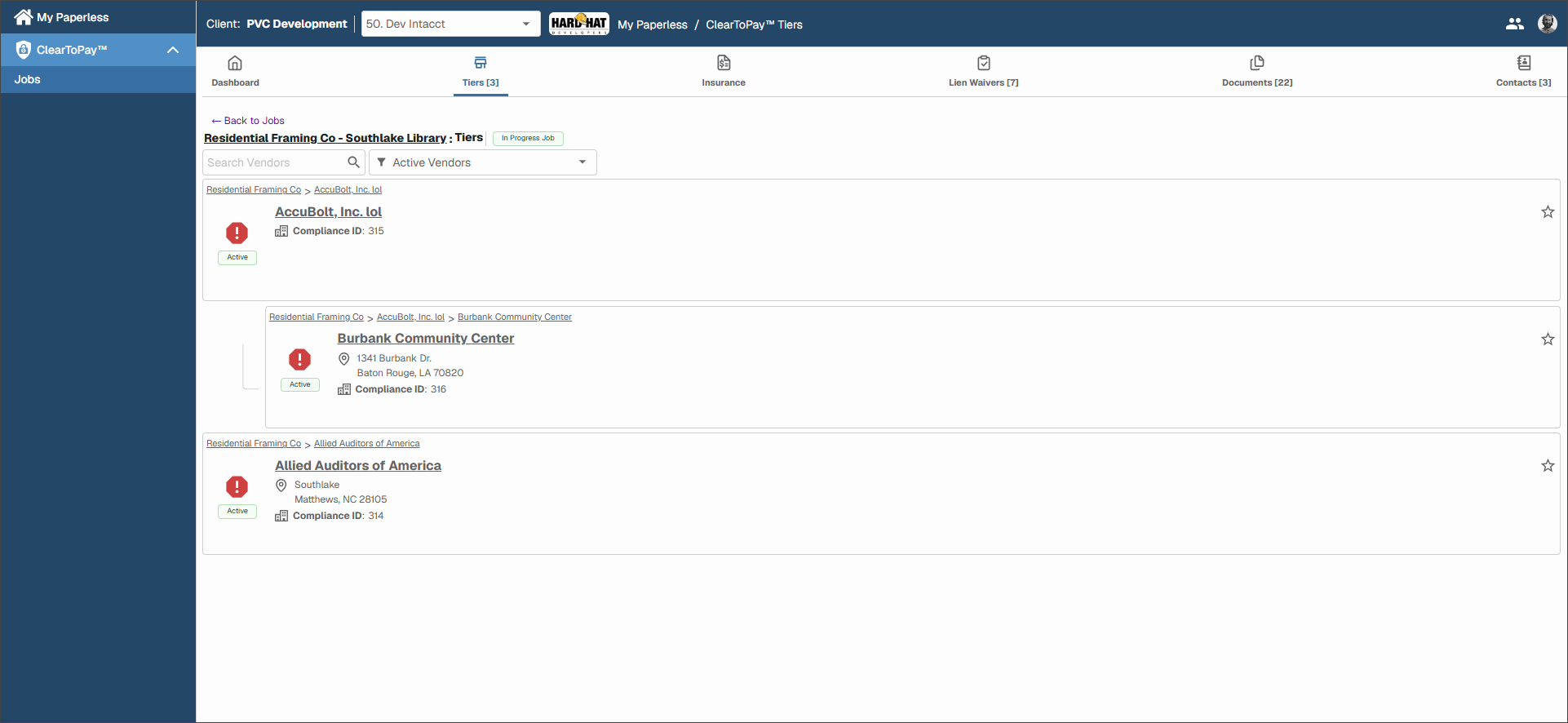Open the Documents [22] tab

tap(1257, 71)
